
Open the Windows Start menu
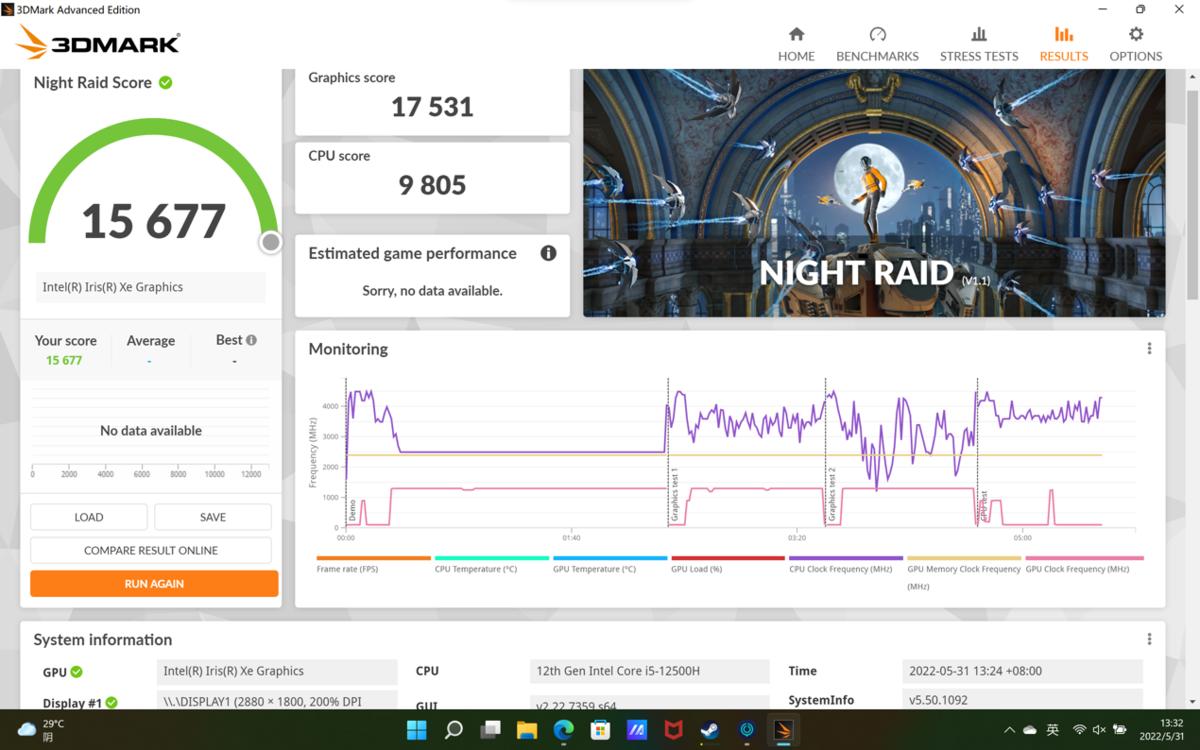tap(417, 730)
